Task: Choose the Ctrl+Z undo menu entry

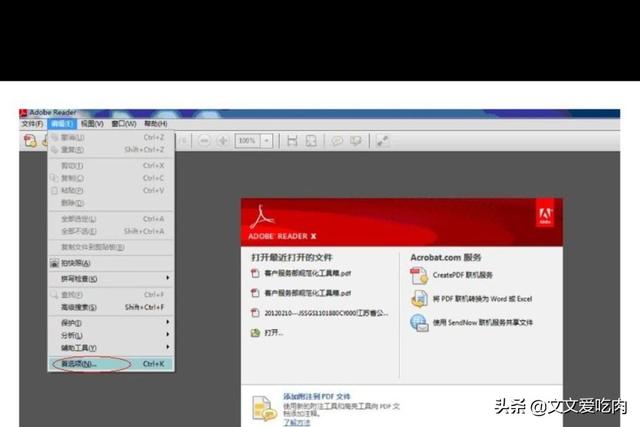Action: (x=111, y=138)
